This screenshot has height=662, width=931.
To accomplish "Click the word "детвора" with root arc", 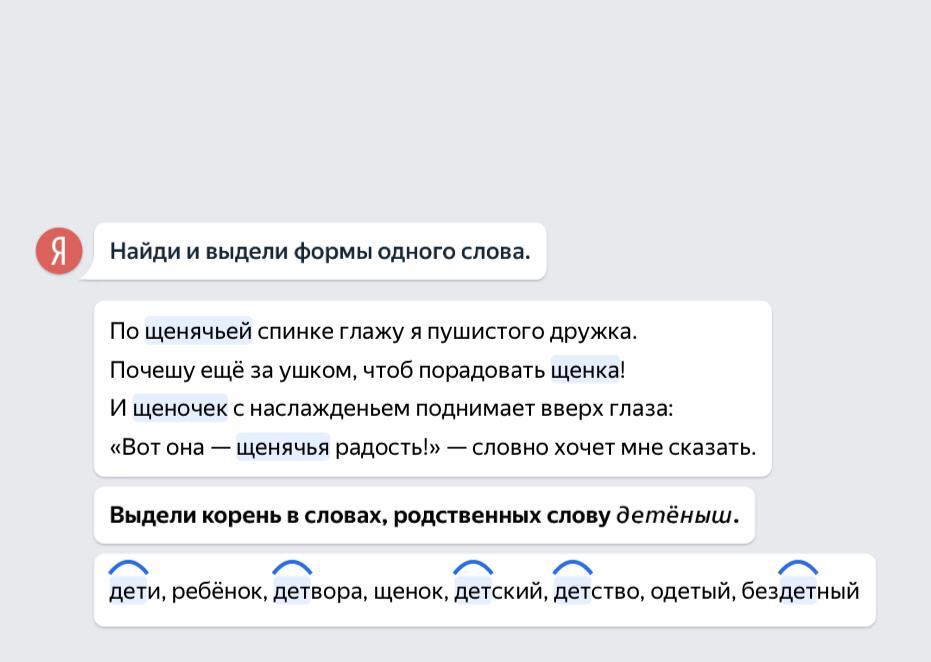I will point(317,591).
